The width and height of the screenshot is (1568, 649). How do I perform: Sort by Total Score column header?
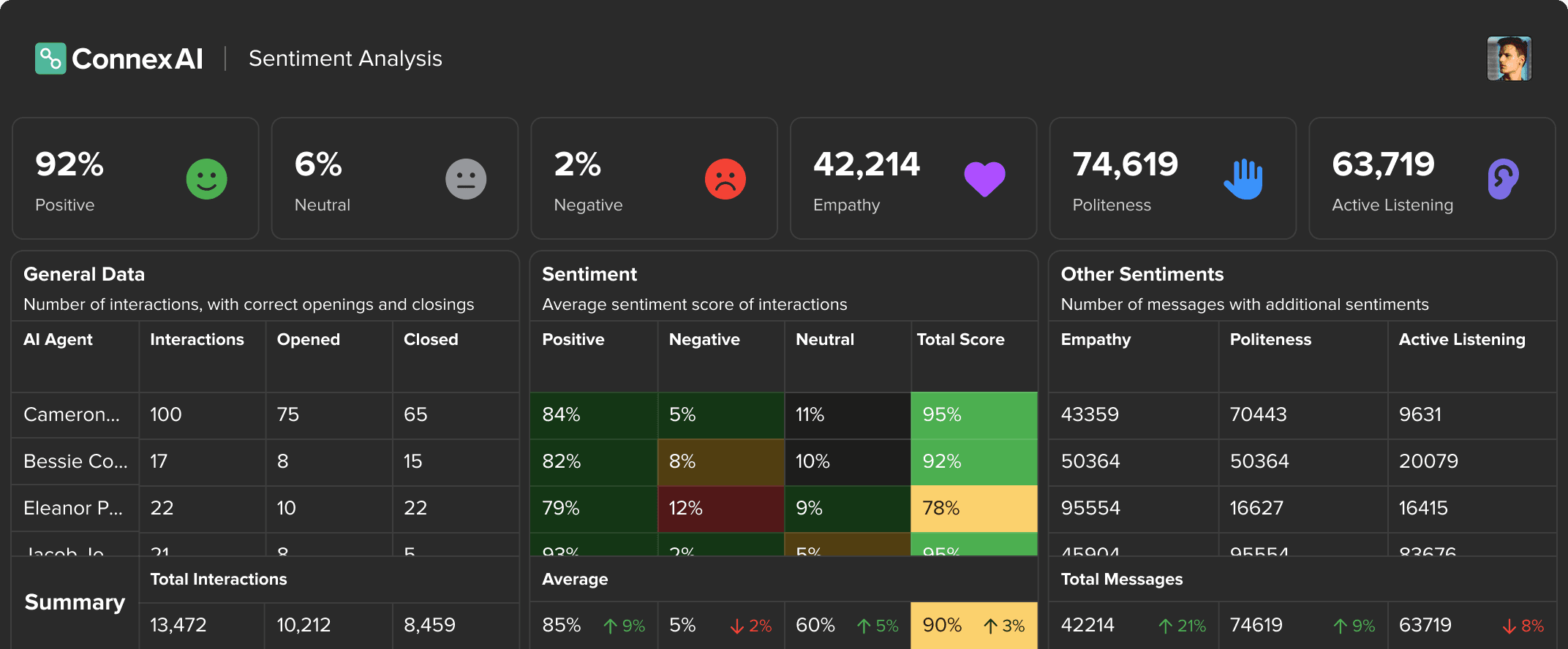960,339
